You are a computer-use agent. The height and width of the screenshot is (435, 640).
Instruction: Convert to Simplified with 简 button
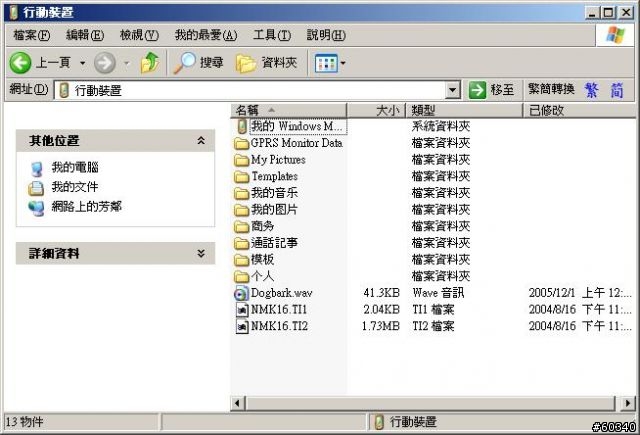pyautogui.click(x=617, y=90)
